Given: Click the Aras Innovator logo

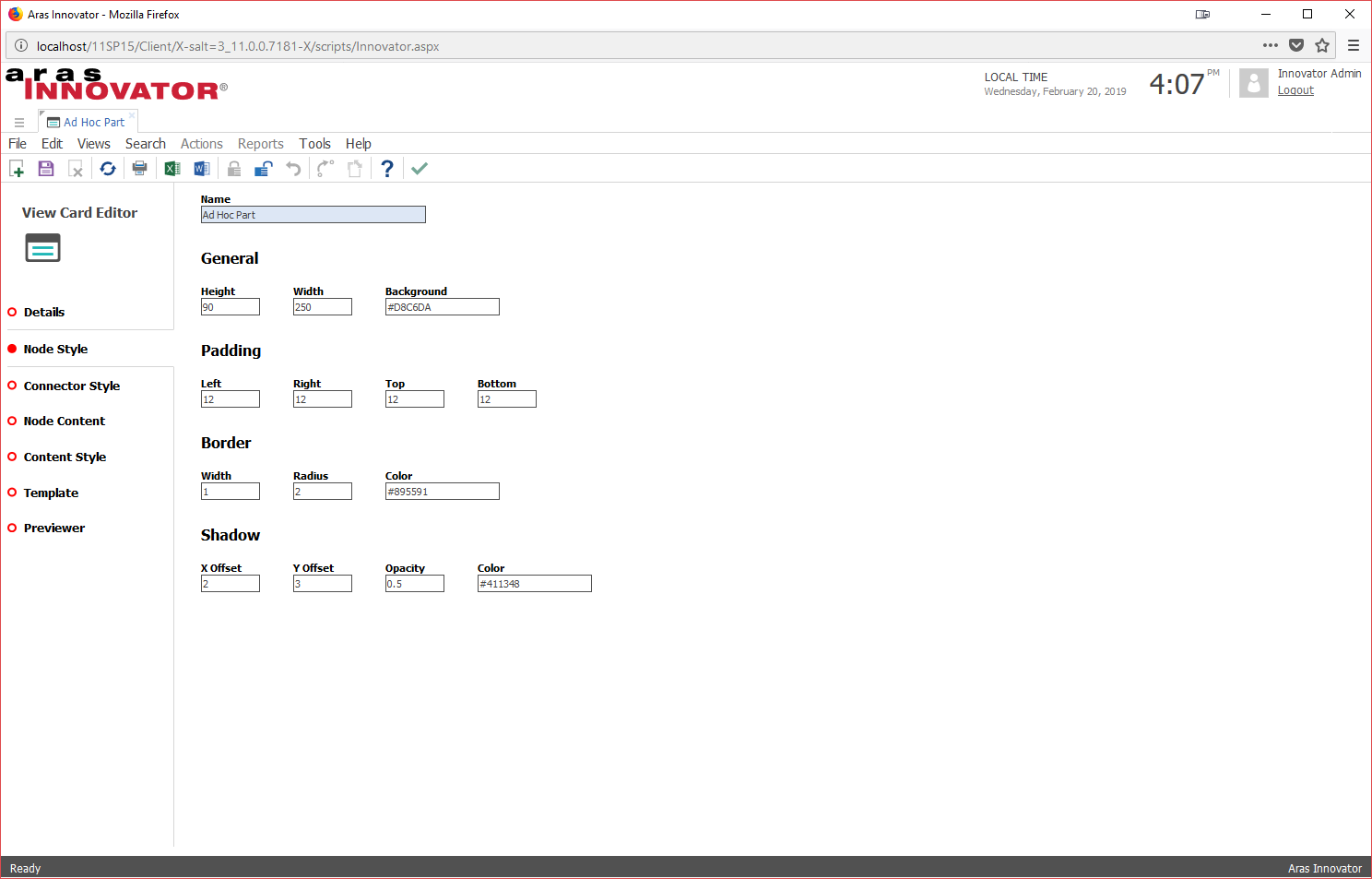Looking at the screenshot, I should [x=116, y=84].
